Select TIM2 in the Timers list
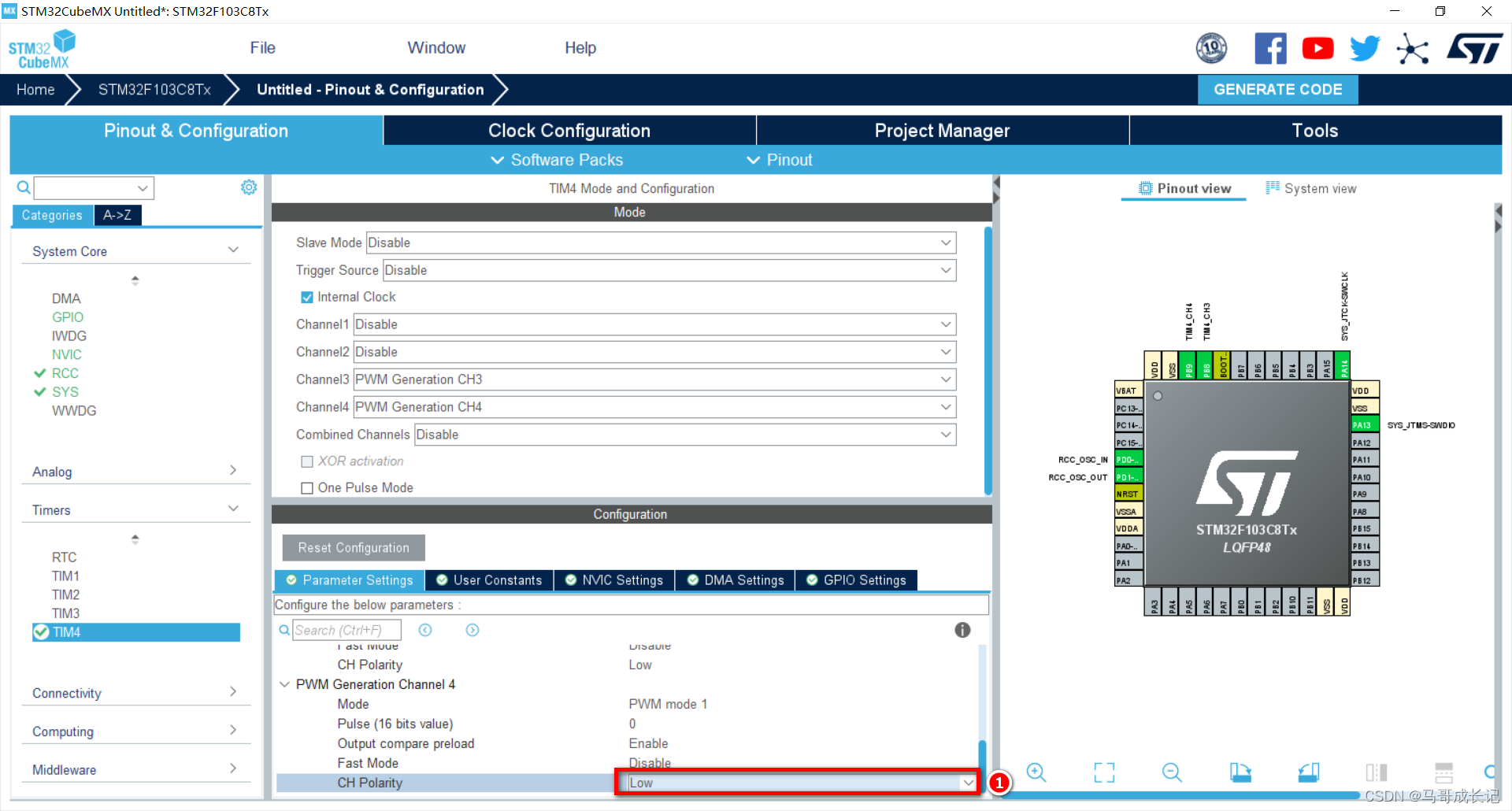1512x811 pixels. (66, 594)
